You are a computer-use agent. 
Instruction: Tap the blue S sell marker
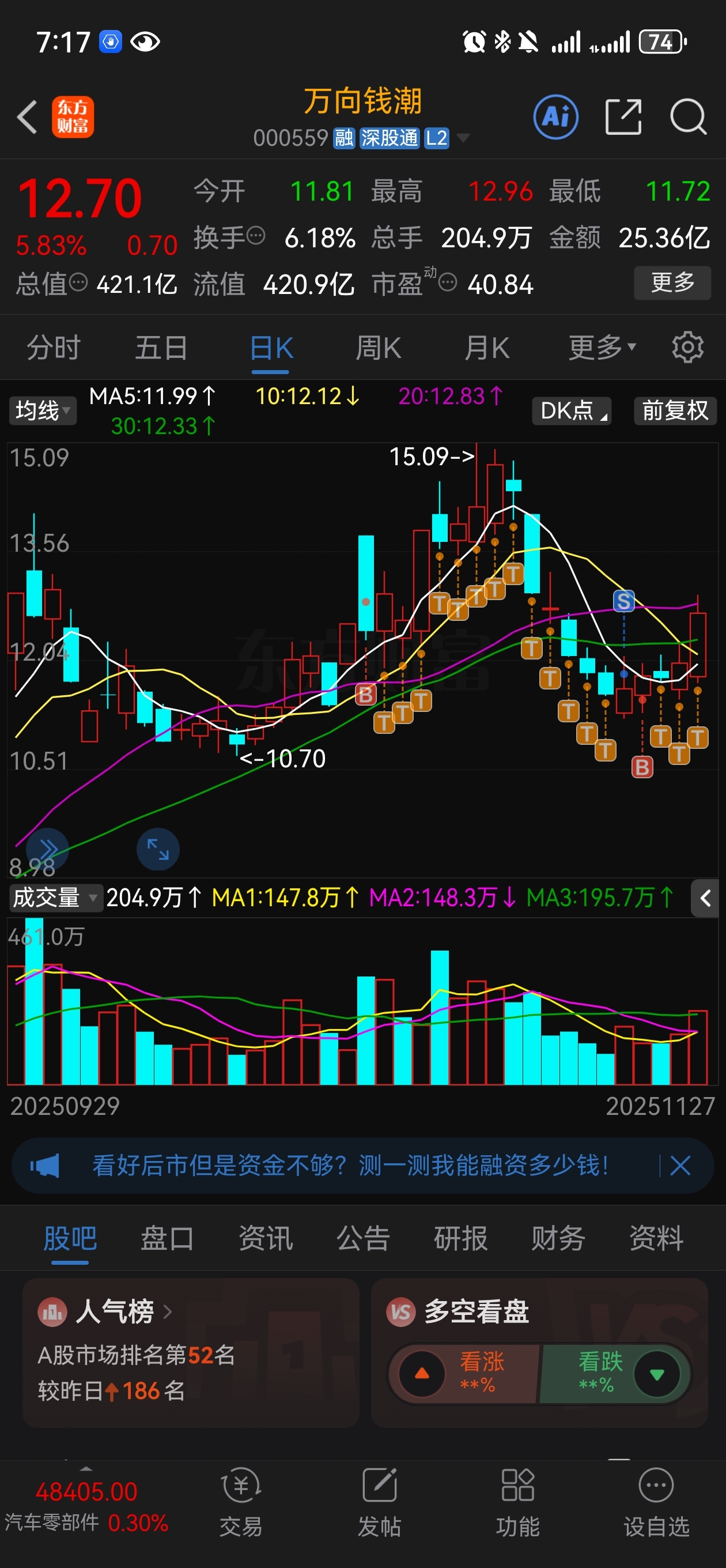pos(624,601)
